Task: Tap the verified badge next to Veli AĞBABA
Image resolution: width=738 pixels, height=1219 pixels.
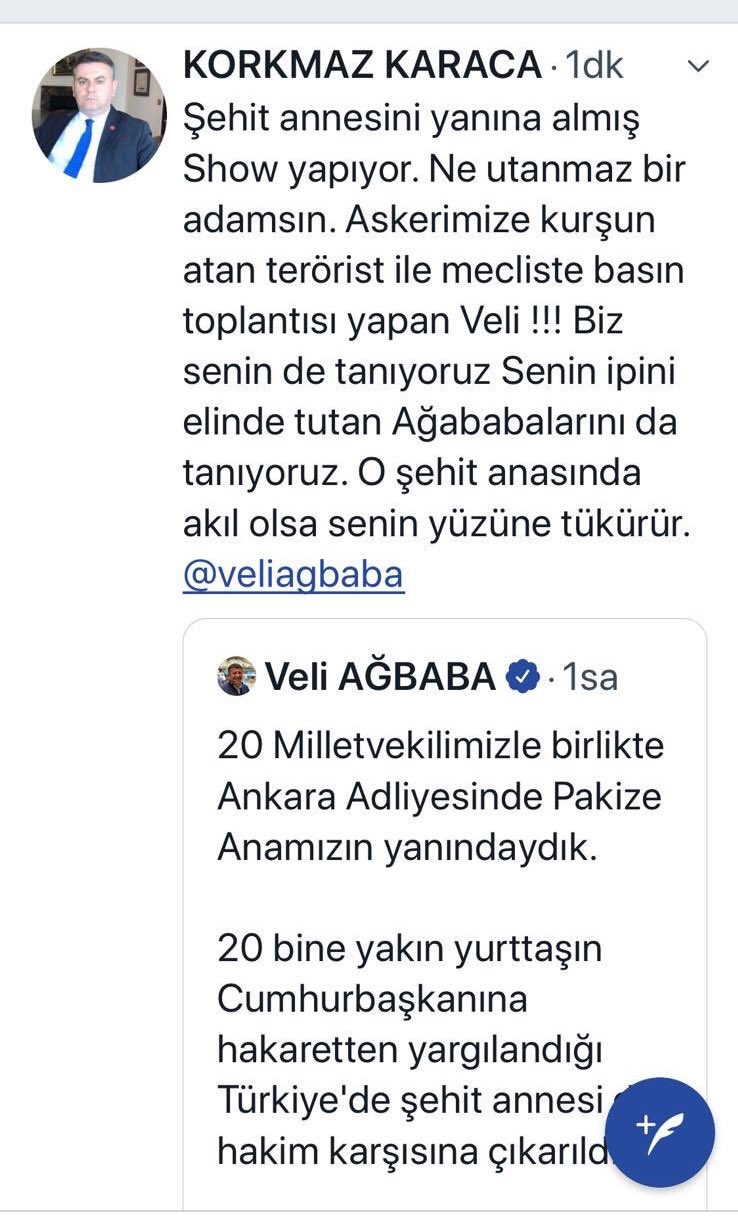Action: (x=523, y=677)
